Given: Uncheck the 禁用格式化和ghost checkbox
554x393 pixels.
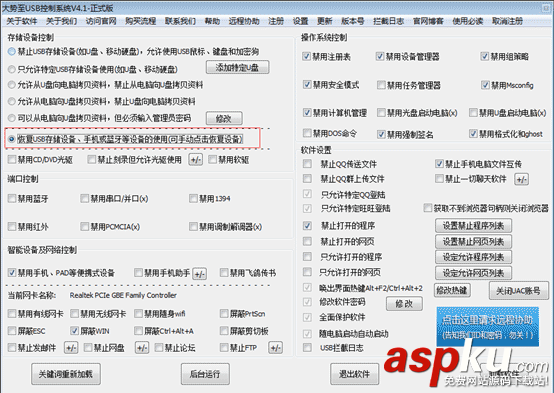Looking at the screenshot, I should (473, 134).
